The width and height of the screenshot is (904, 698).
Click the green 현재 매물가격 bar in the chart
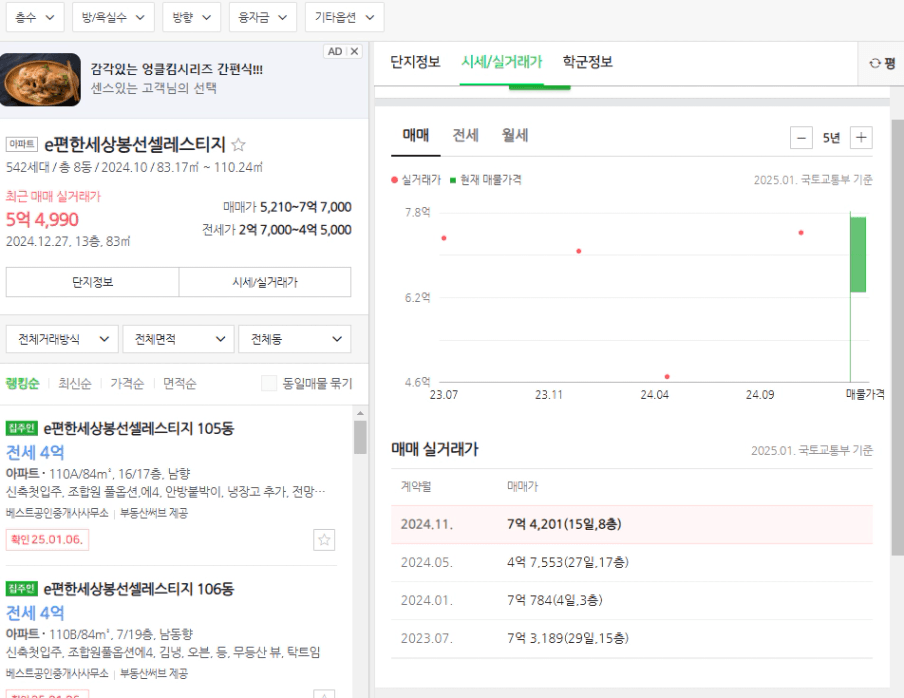coord(858,255)
